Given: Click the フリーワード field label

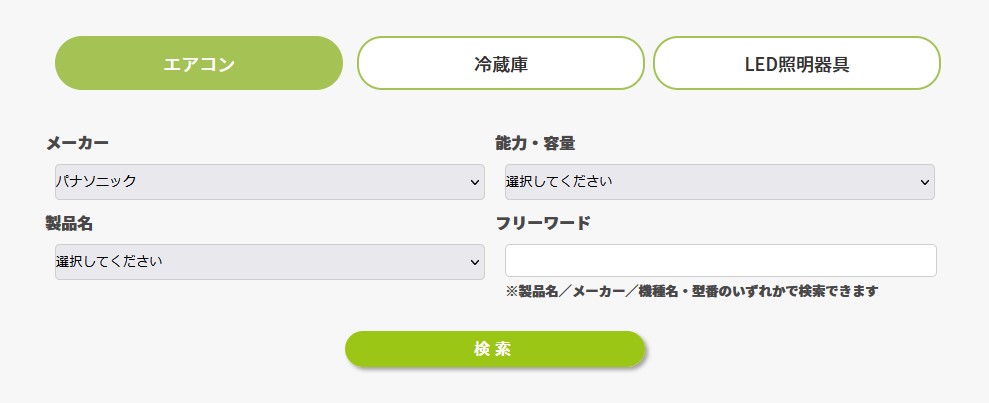Looking at the screenshot, I should [543, 223].
